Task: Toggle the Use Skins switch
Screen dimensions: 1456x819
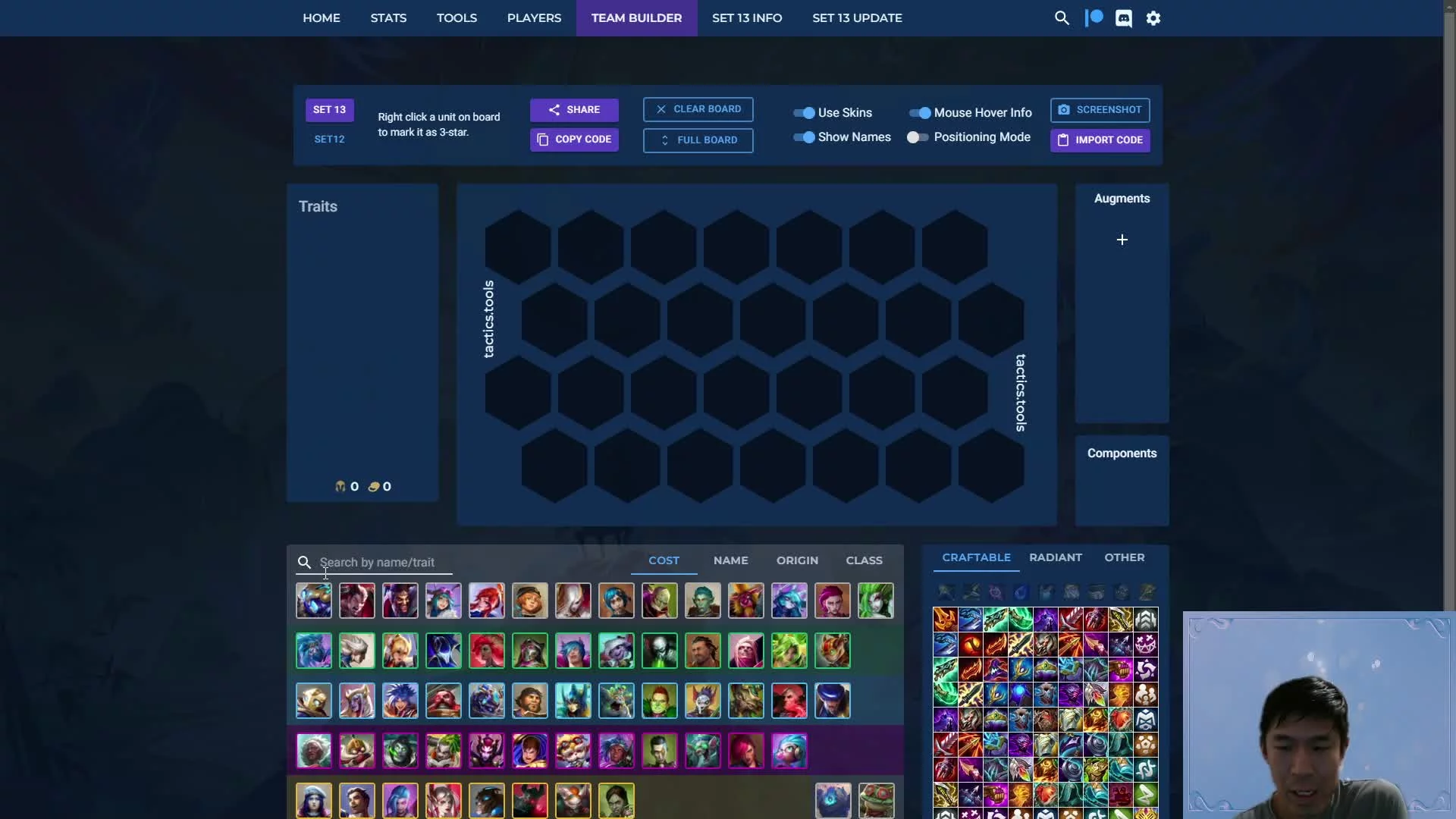Action: tap(804, 113)
